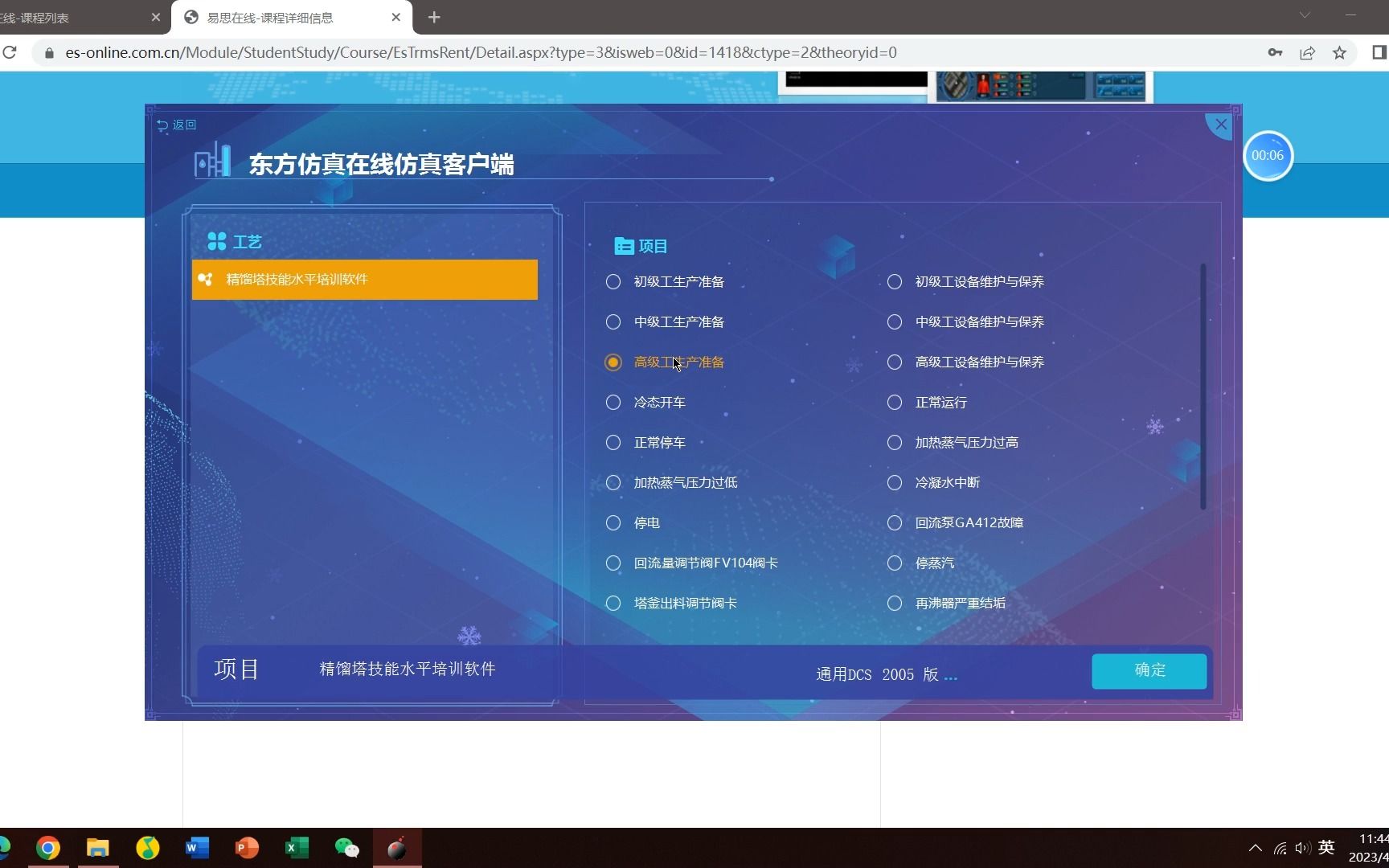Viewport: 1389px width, 868px height.
Task: Click the project list scrollbar
Action: click(1203, 386)
